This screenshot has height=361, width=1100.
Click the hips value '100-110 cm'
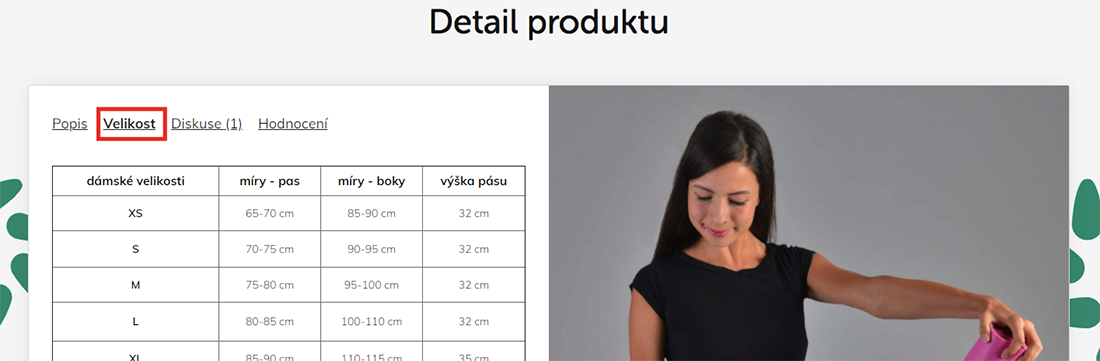(x=371, y=322)
